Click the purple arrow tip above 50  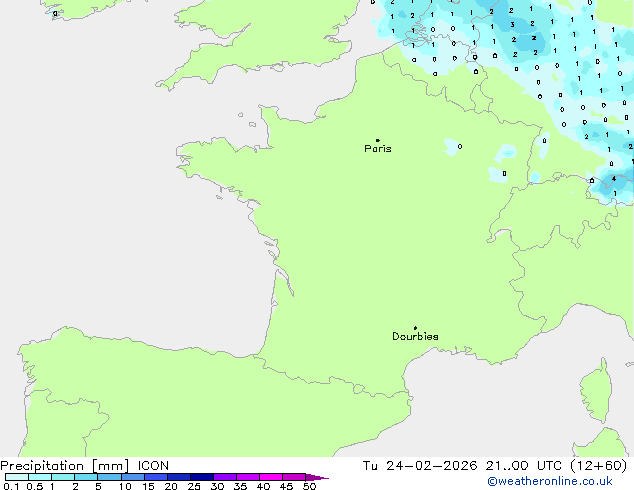click(x=317, y=477)
